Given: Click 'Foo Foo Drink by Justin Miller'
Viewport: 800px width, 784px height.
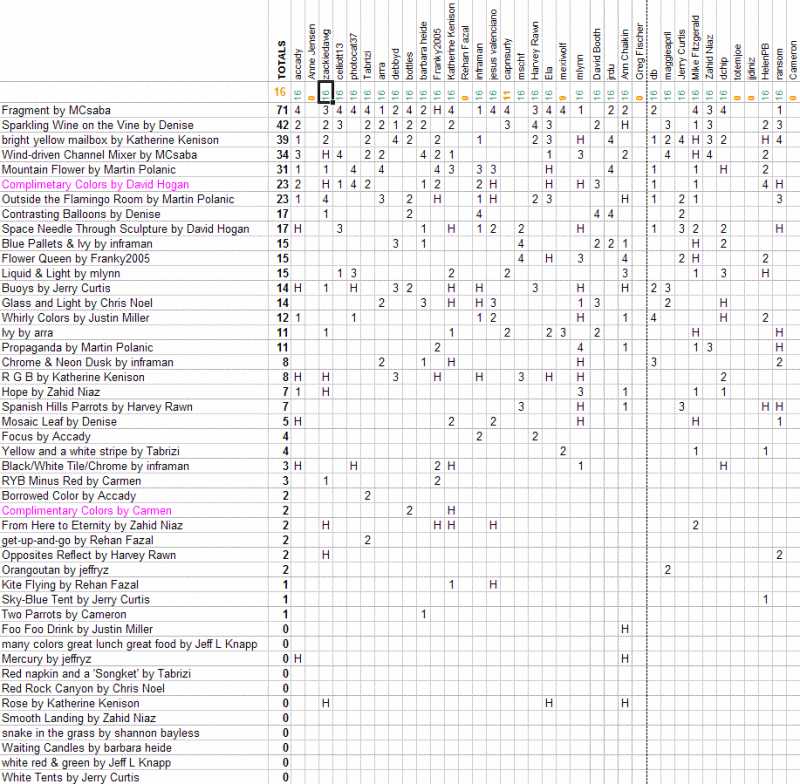Looking at the screenshot, I should point(78,628).
